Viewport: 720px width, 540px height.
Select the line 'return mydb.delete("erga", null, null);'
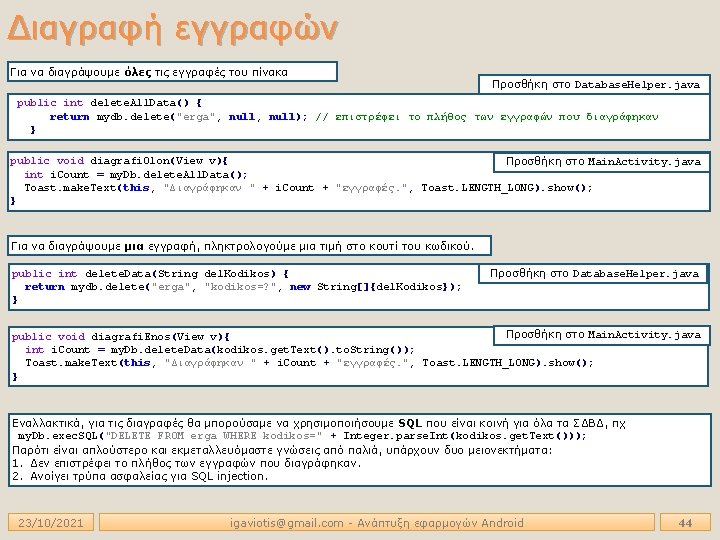[179, 117]
